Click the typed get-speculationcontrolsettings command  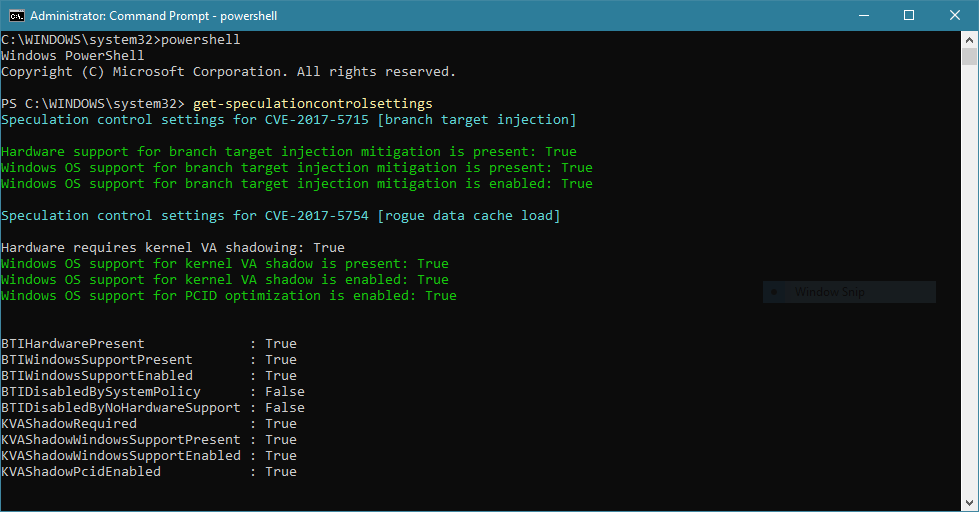click(x=313, y=104)
